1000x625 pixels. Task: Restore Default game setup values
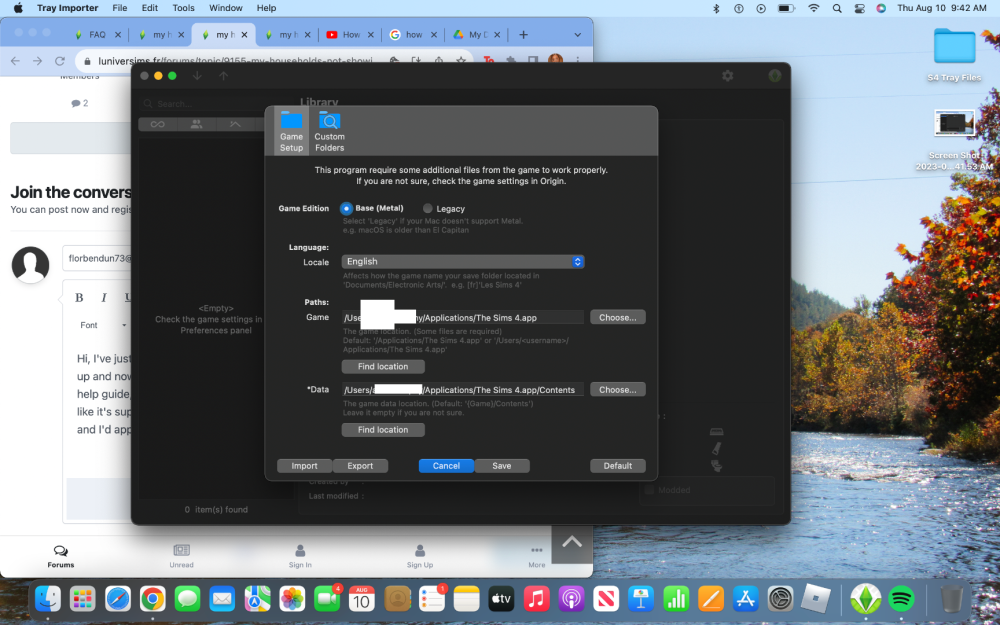pyautogui.click(x=617, y=466)
